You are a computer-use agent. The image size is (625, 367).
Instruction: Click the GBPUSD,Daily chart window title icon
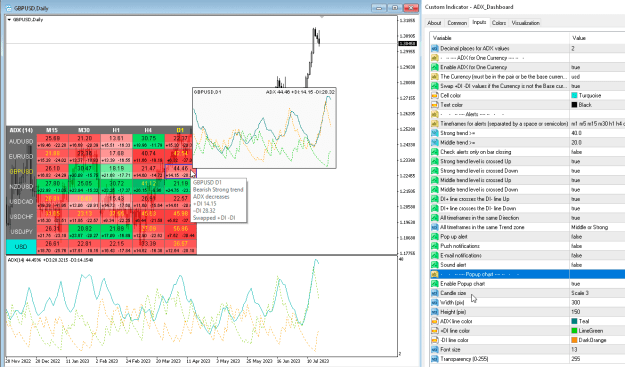8,8
